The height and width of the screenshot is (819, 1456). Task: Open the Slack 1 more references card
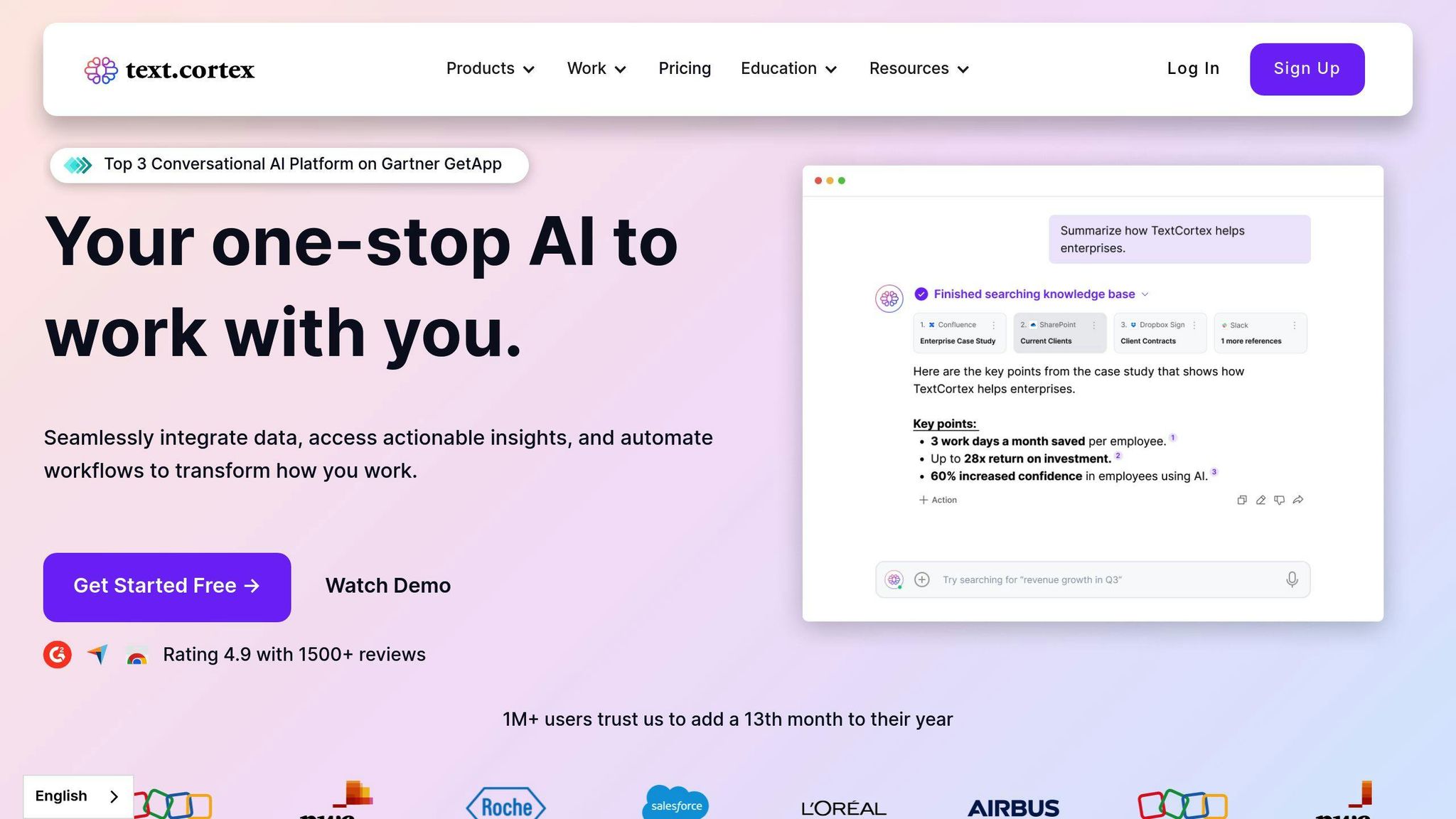1260,333
